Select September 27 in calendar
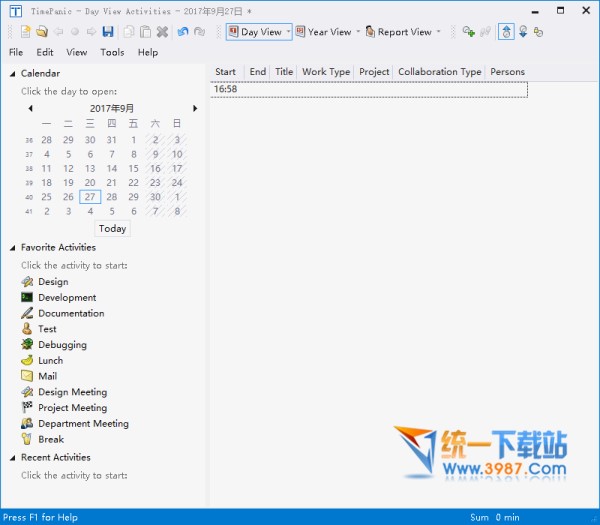Screen dimensions: 600x525 (x=90, y=197)
